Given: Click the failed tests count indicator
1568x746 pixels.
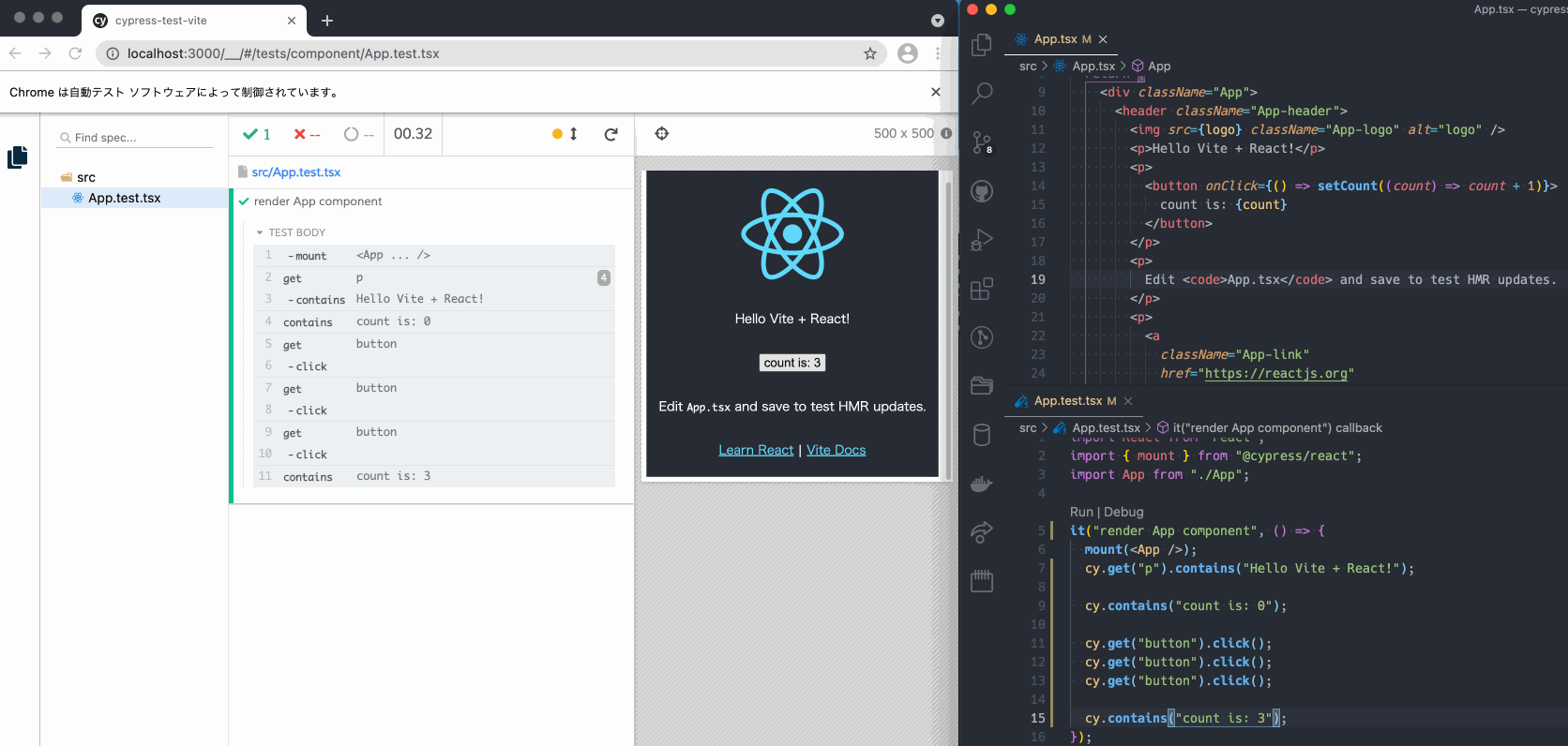Looking at the screenshot, I should pos(307,134).
